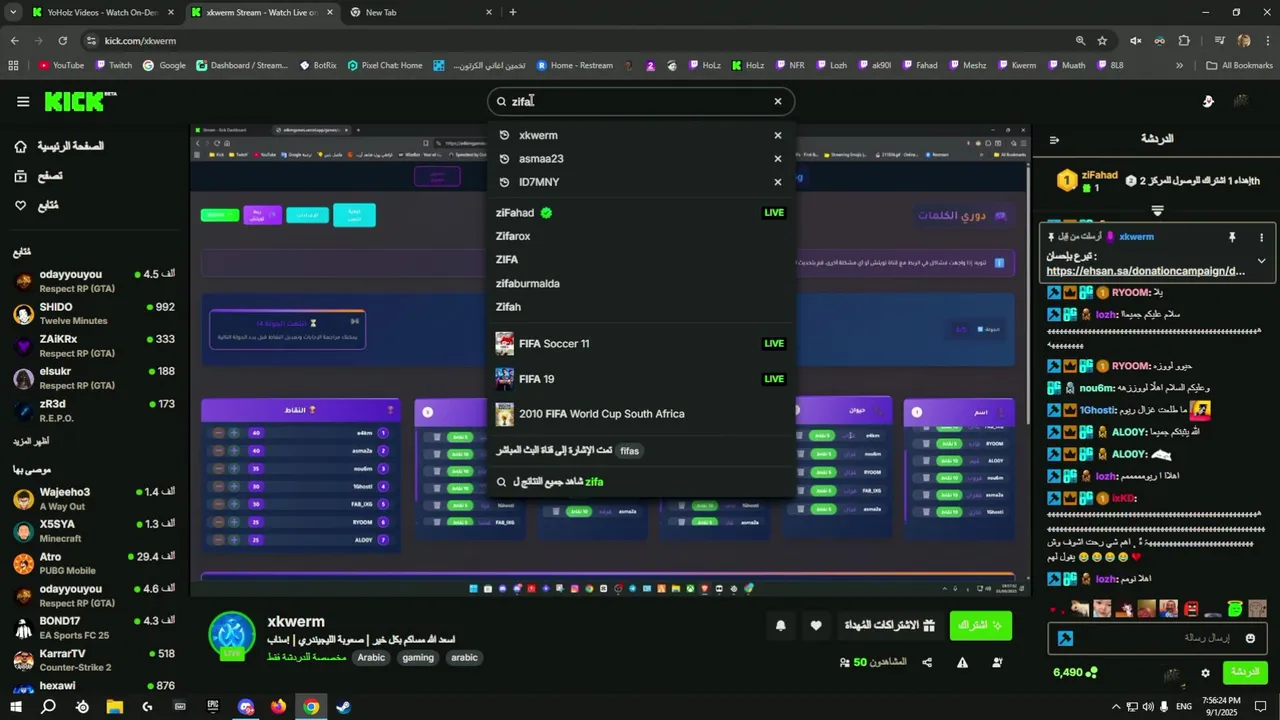
Task: Click the lowercase arabic tag chip
Action: [x=464, y=658]
